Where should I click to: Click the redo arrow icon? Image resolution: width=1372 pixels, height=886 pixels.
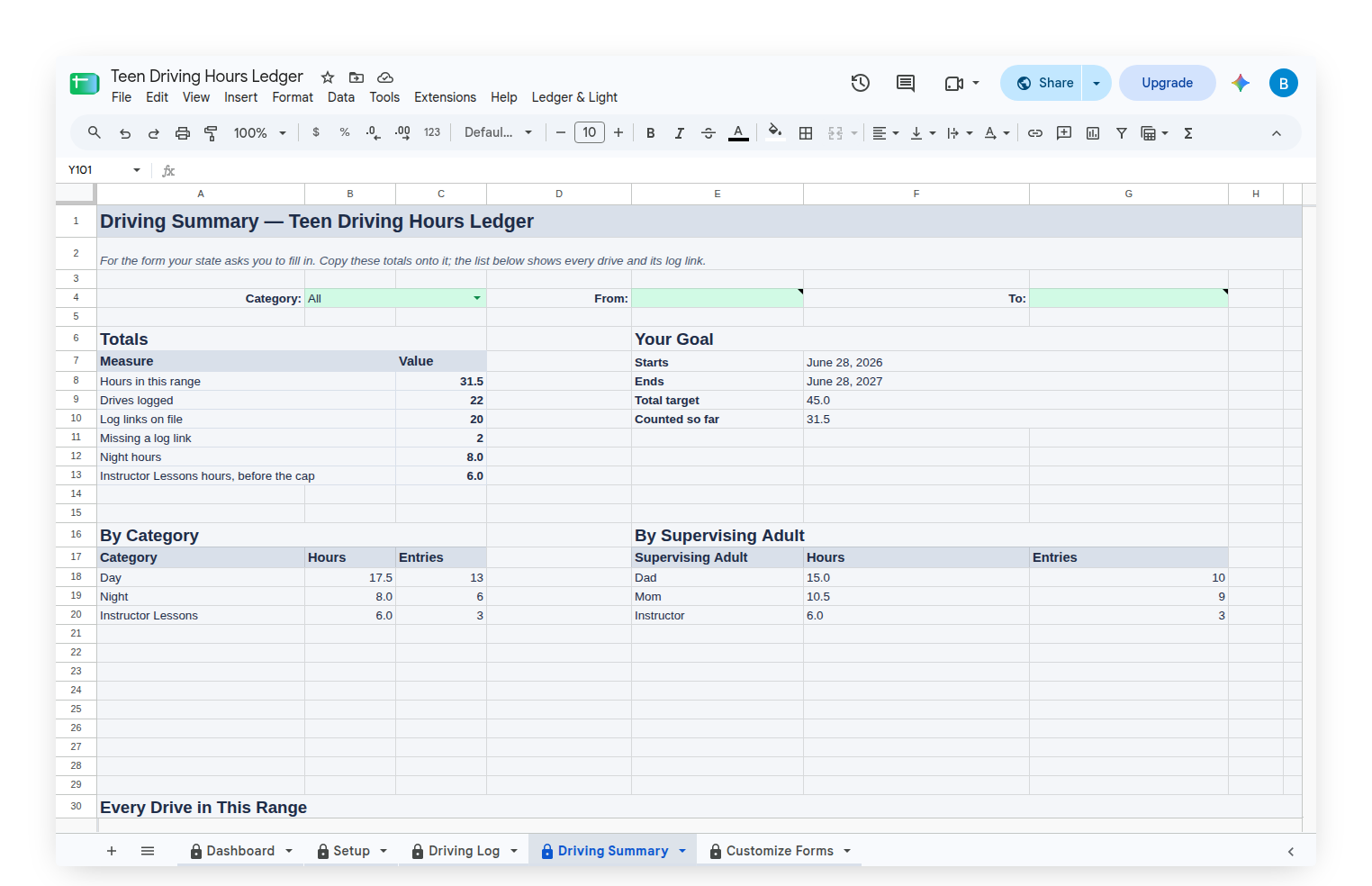click(154, 133)
